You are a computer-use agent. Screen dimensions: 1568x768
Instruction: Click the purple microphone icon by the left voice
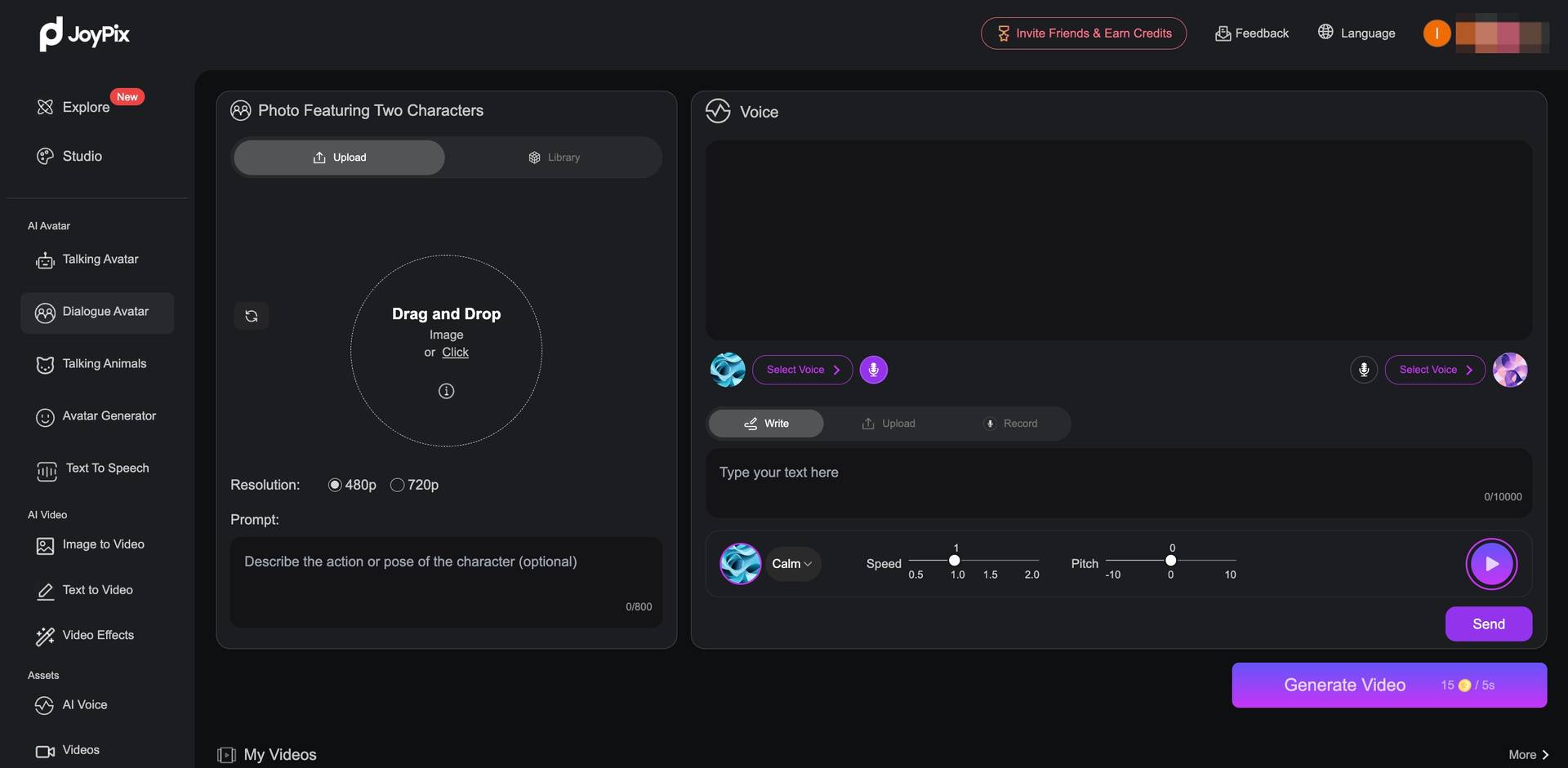click(x=873, y=370)
